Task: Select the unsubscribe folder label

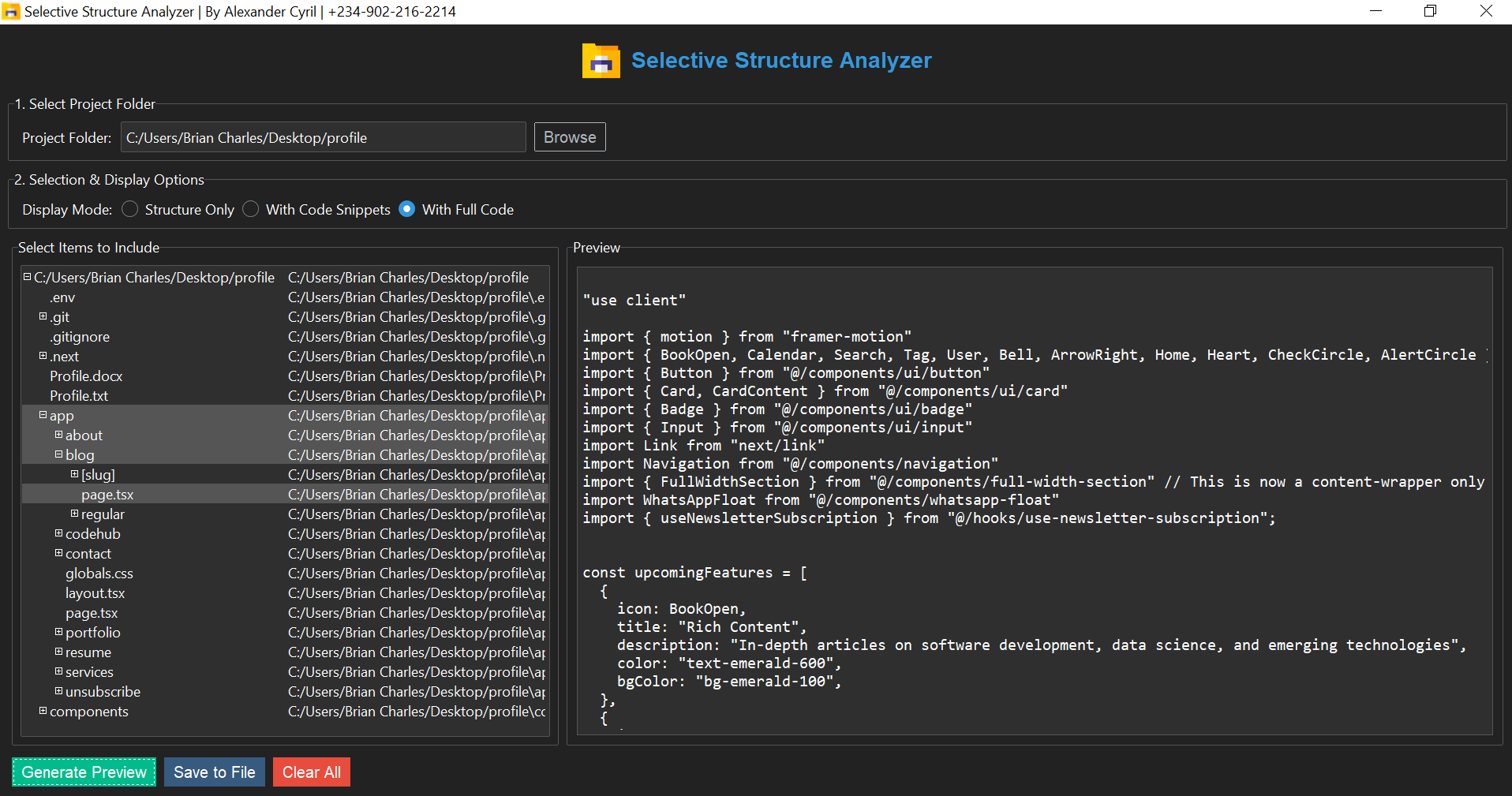Action: 103,692
